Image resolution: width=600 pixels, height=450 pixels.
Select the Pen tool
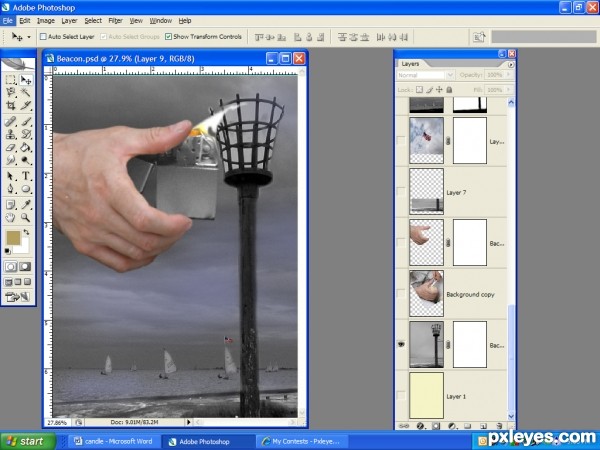[x=11, y=189]
